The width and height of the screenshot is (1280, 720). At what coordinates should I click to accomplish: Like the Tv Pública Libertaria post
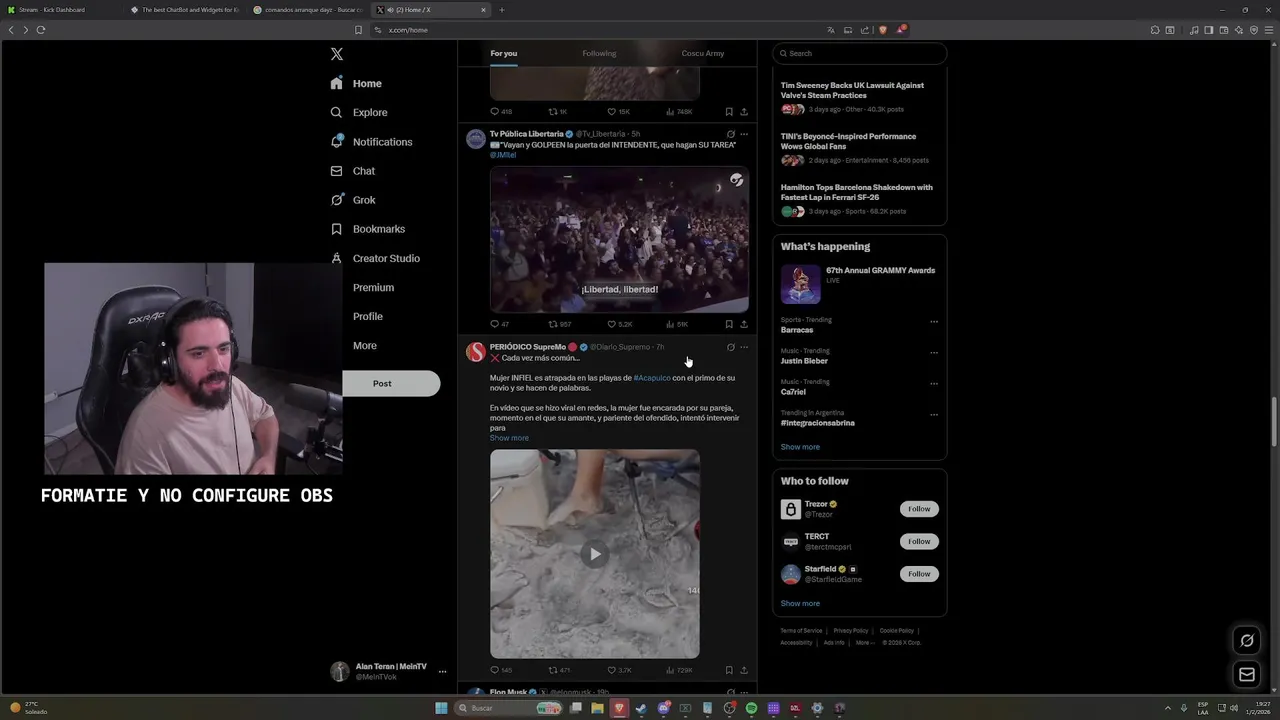tap(620, 324)
